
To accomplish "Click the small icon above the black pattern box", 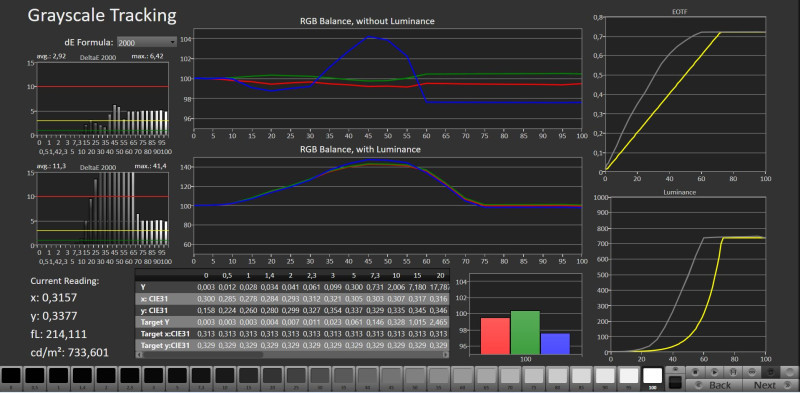I will click(x=675, y=369).
